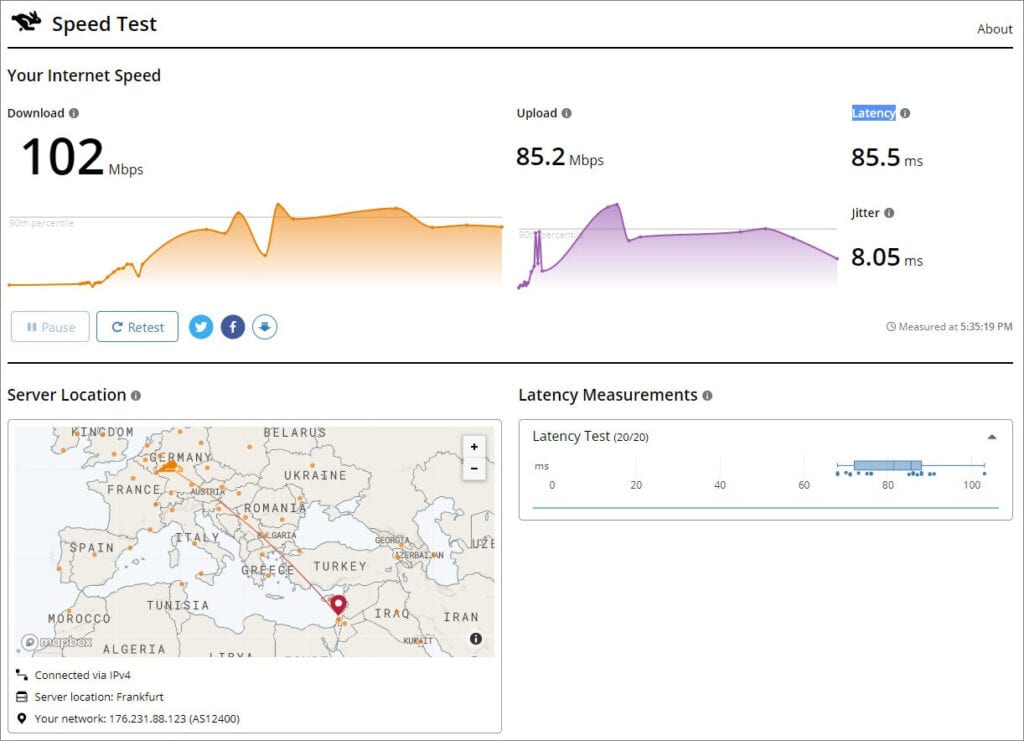
Task: Click the latency box plot chart
Action: pyautogui.click(x=887, y=466)
